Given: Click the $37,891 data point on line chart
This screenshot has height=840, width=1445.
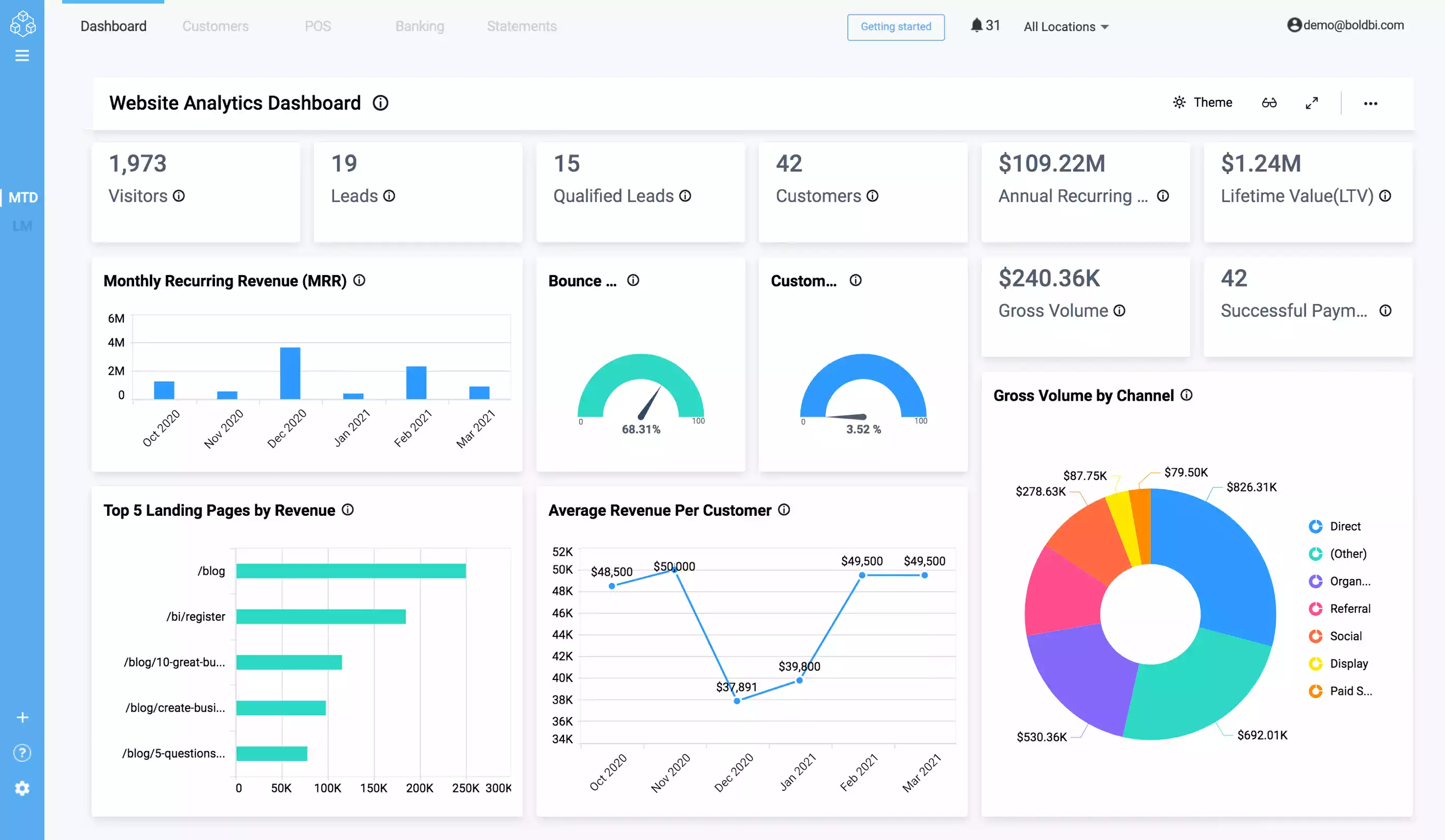Looking at the screenshot, I should (737, 701).
